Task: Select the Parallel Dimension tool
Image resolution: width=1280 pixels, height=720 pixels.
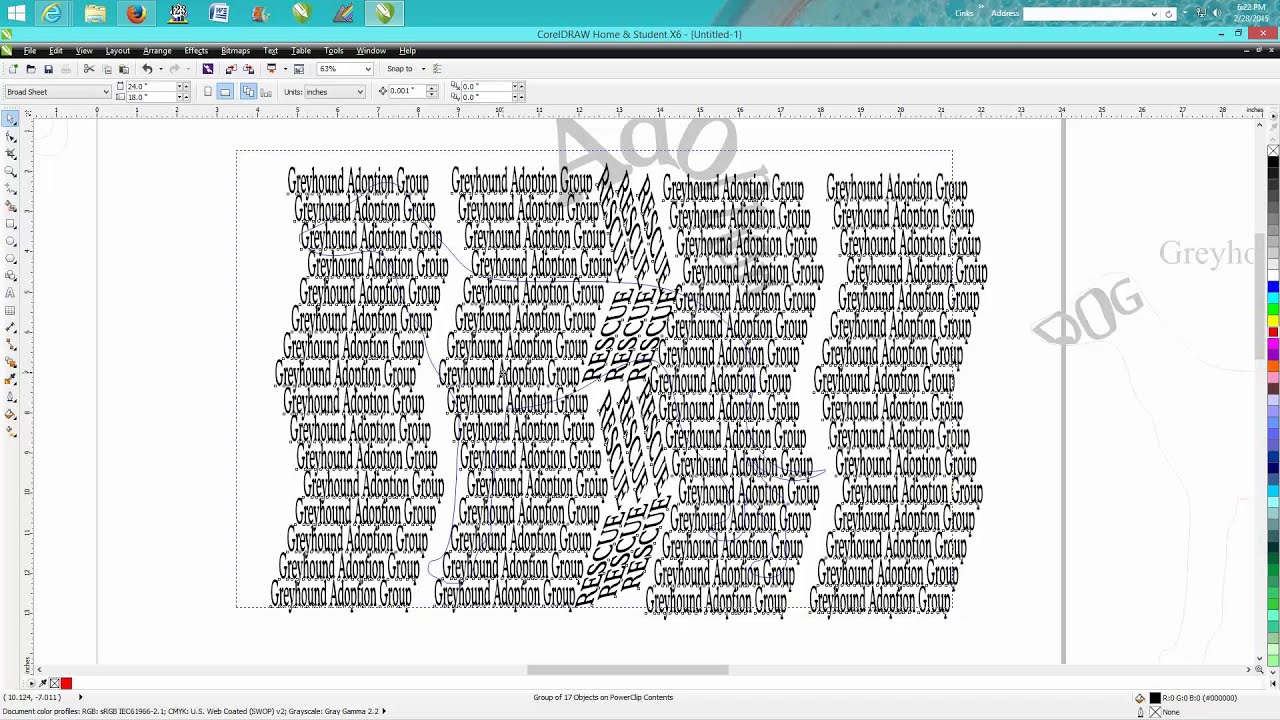Action: 11,327
